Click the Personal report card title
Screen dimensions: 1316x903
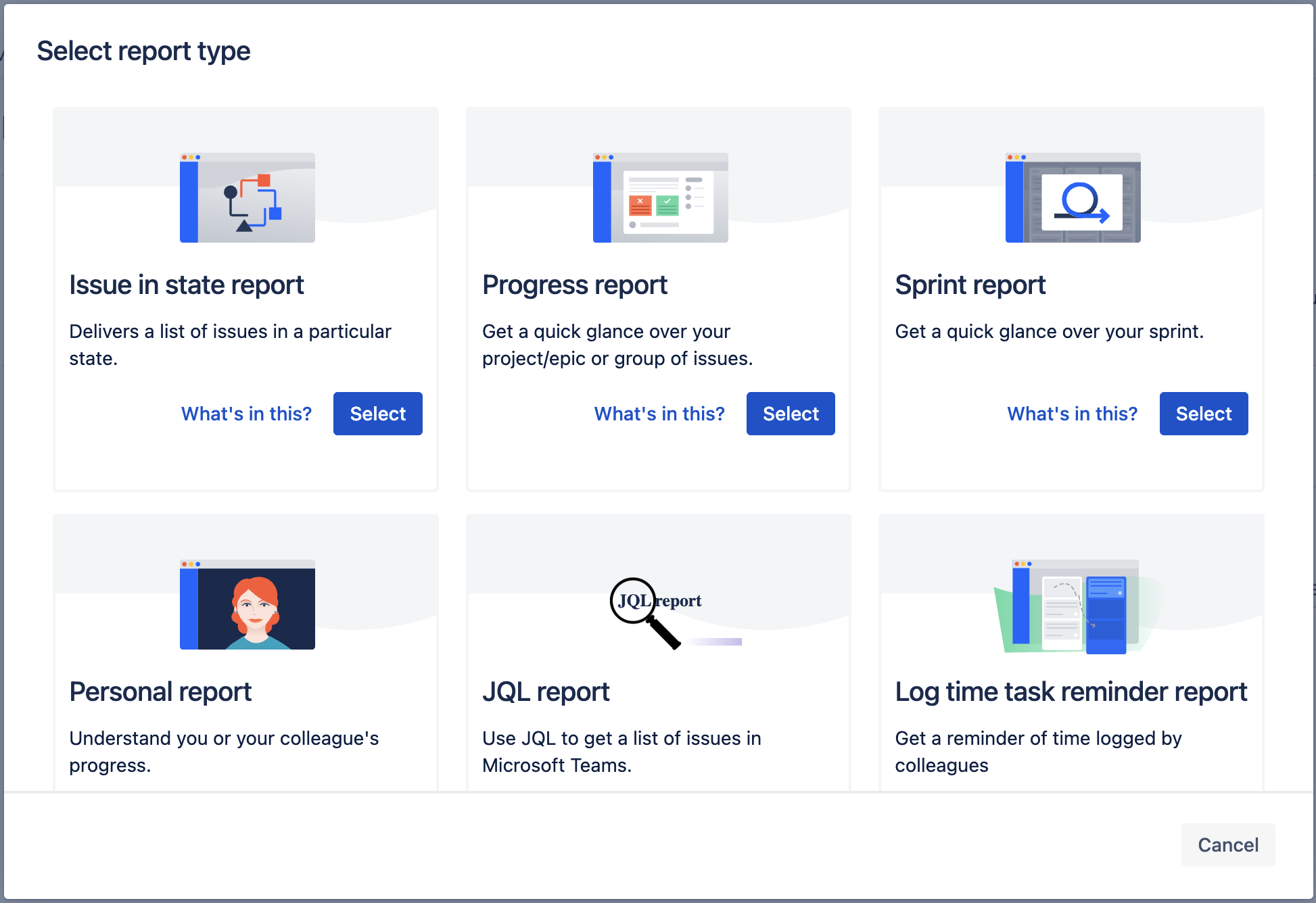[x=160, y=692]
